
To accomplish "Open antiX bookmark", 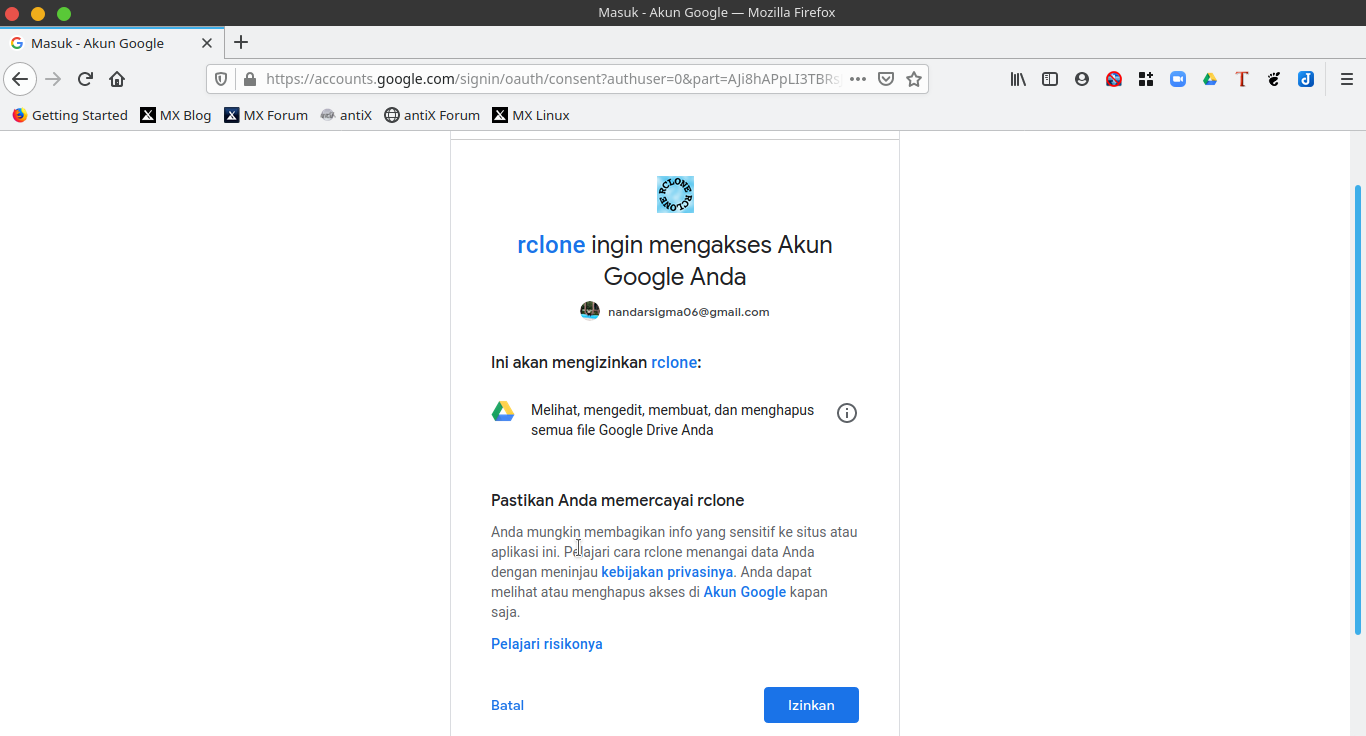I will pos(346,115).
